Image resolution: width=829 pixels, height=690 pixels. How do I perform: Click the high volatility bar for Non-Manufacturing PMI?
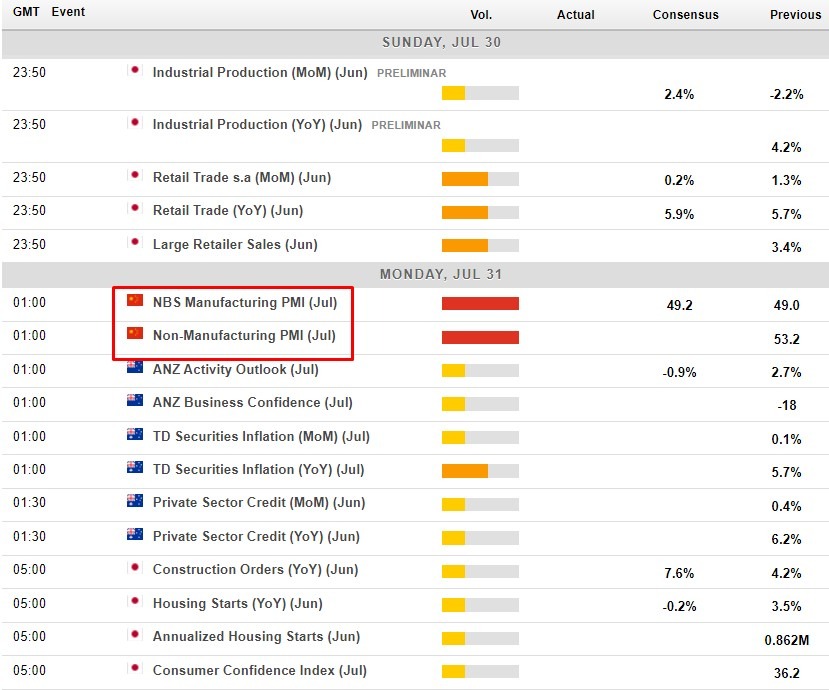pyautogui.click(x=480, y=337)
